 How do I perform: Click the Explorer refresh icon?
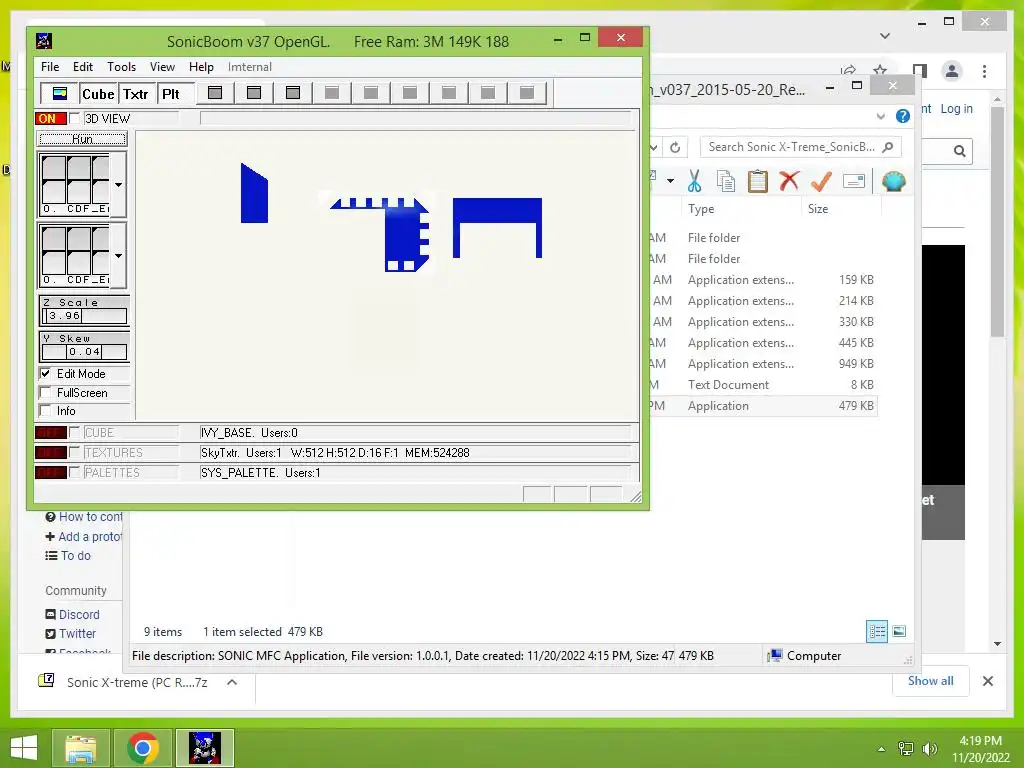point(675,147)
